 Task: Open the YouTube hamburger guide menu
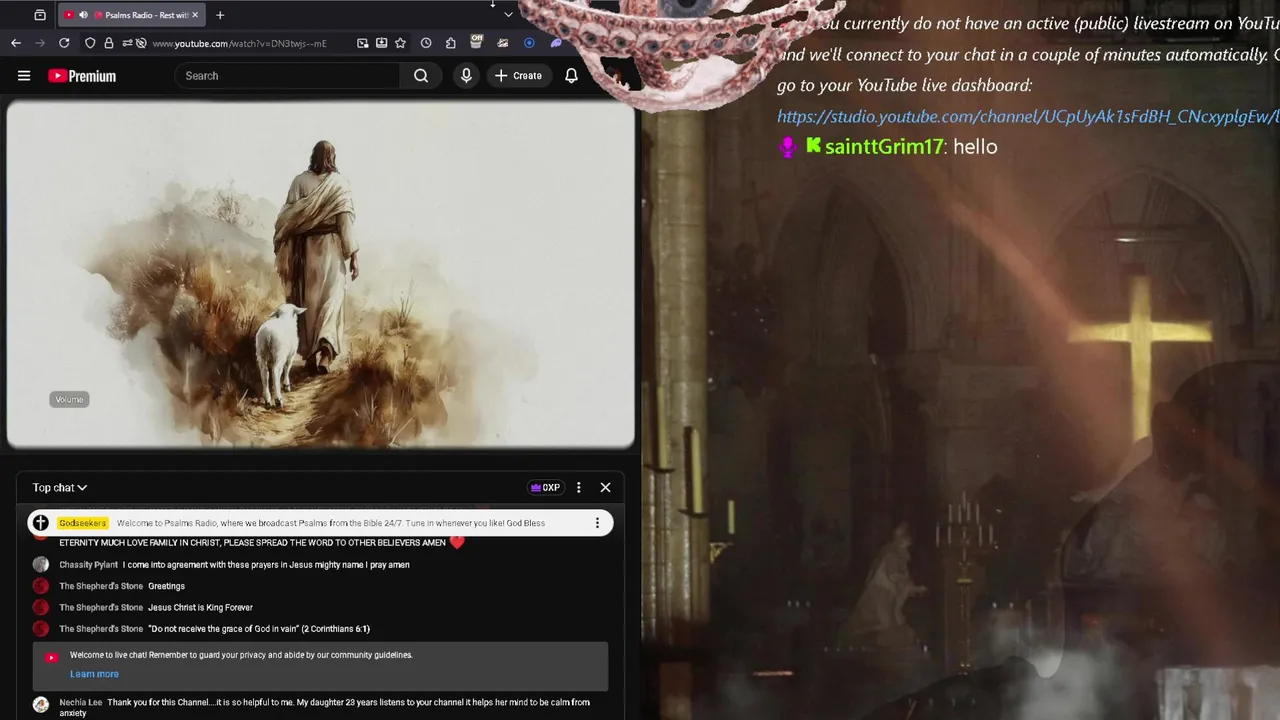(24, 76)
